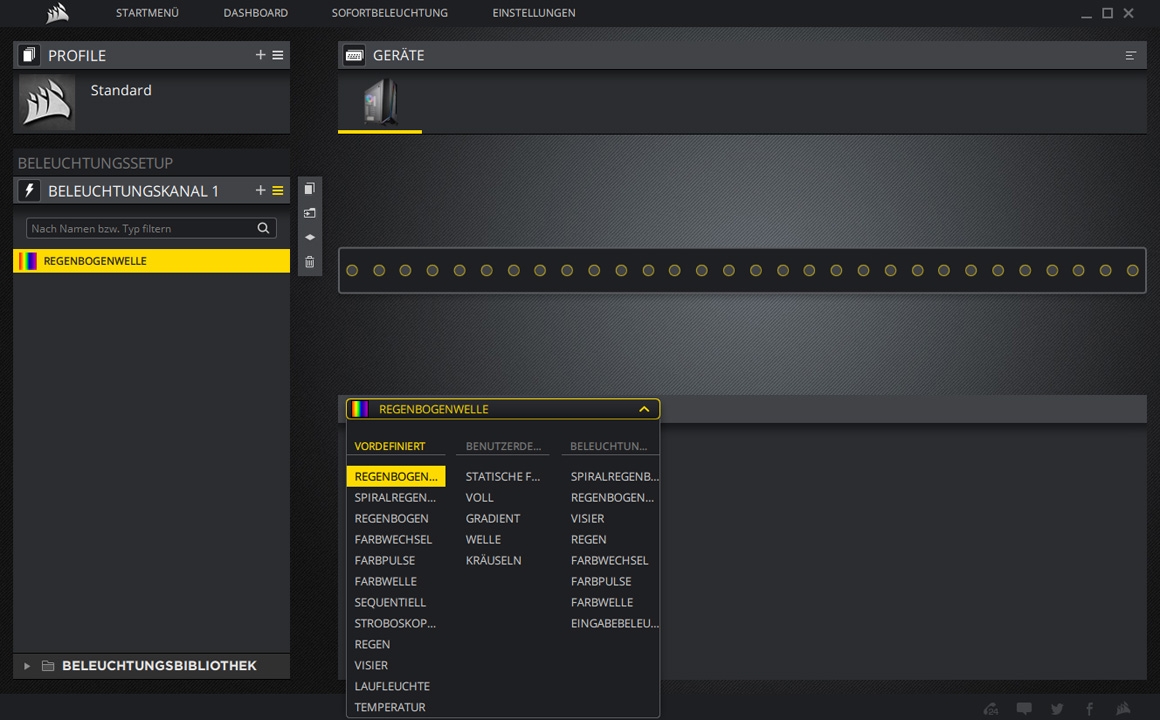Click the Corsair sails logo in top bar
The height and width of the screenshot is (720, 1160).
click(x=57, y=13)
